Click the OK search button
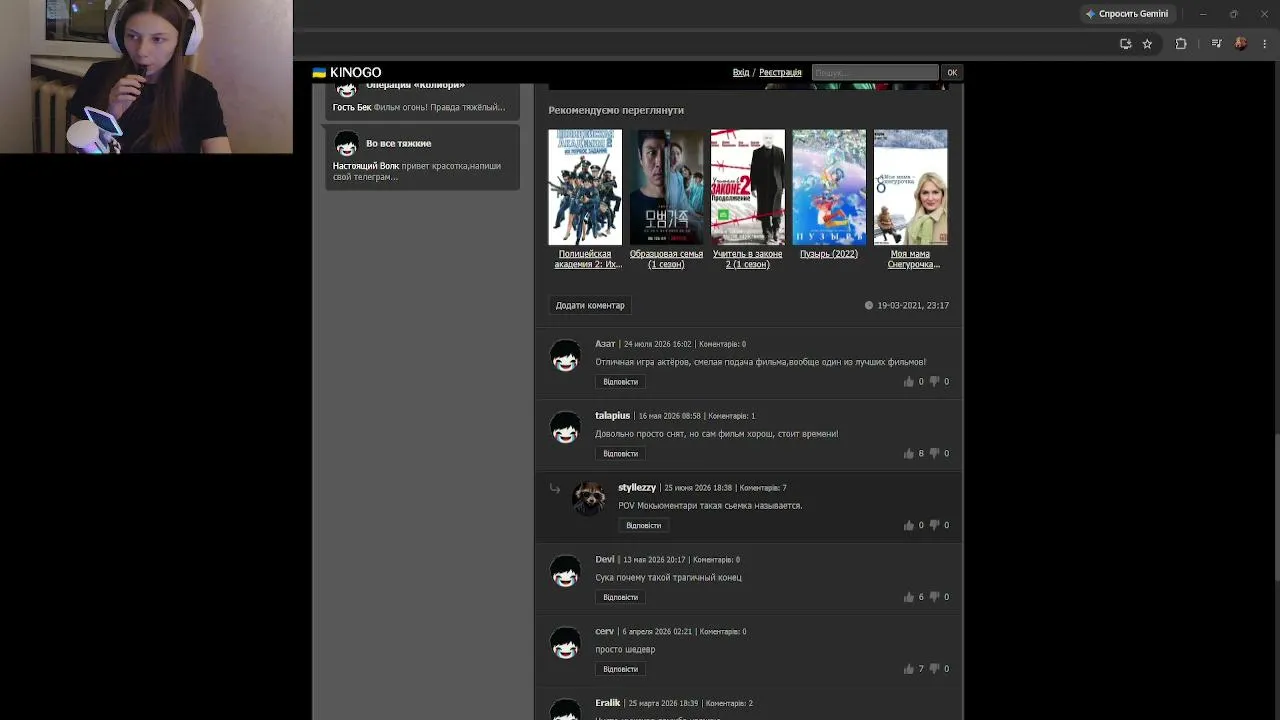 coord(952,72)
